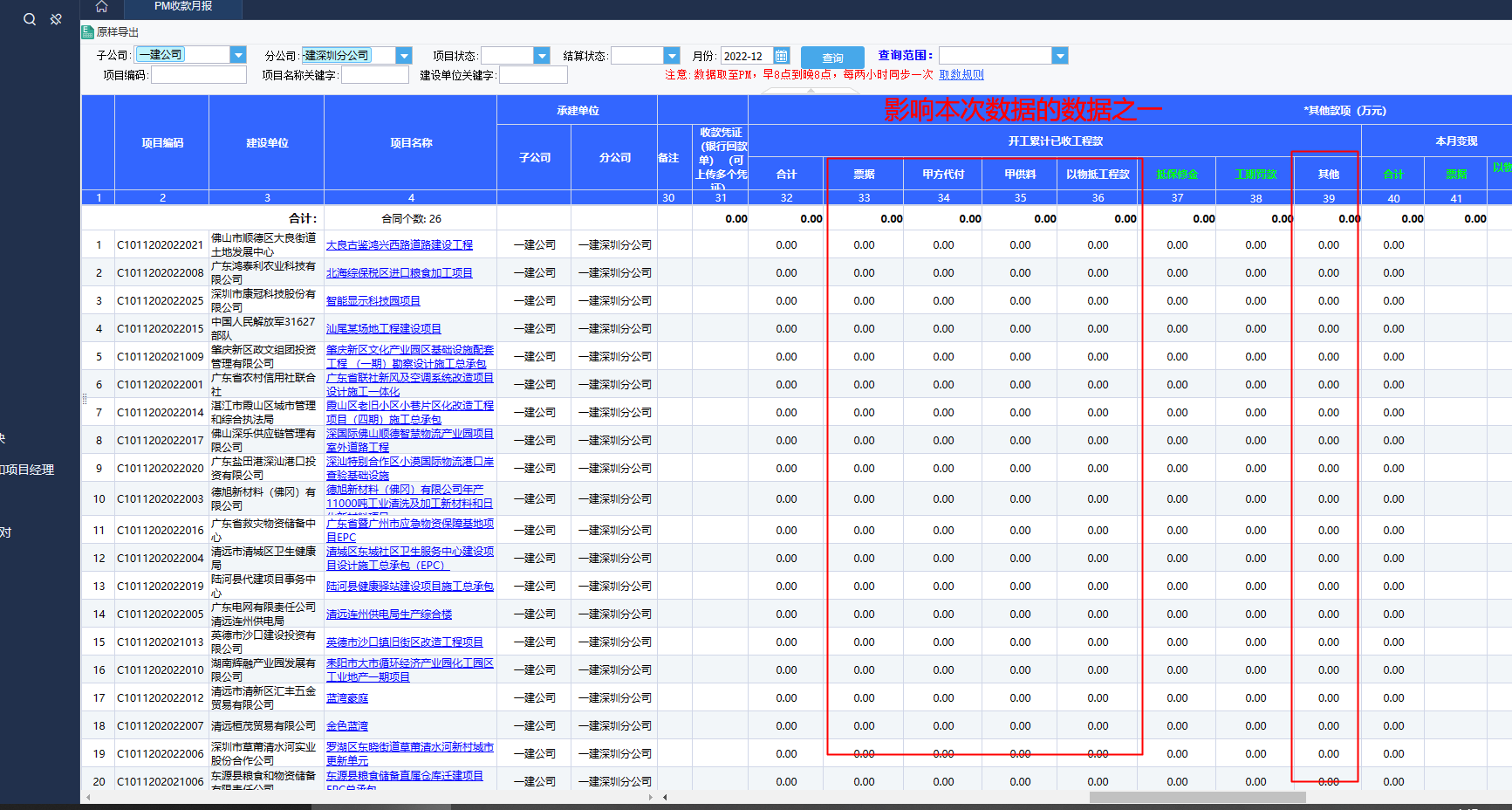Open the 子公司 dropdown
Screen dimensions: 1512x810
click(237, 55)
